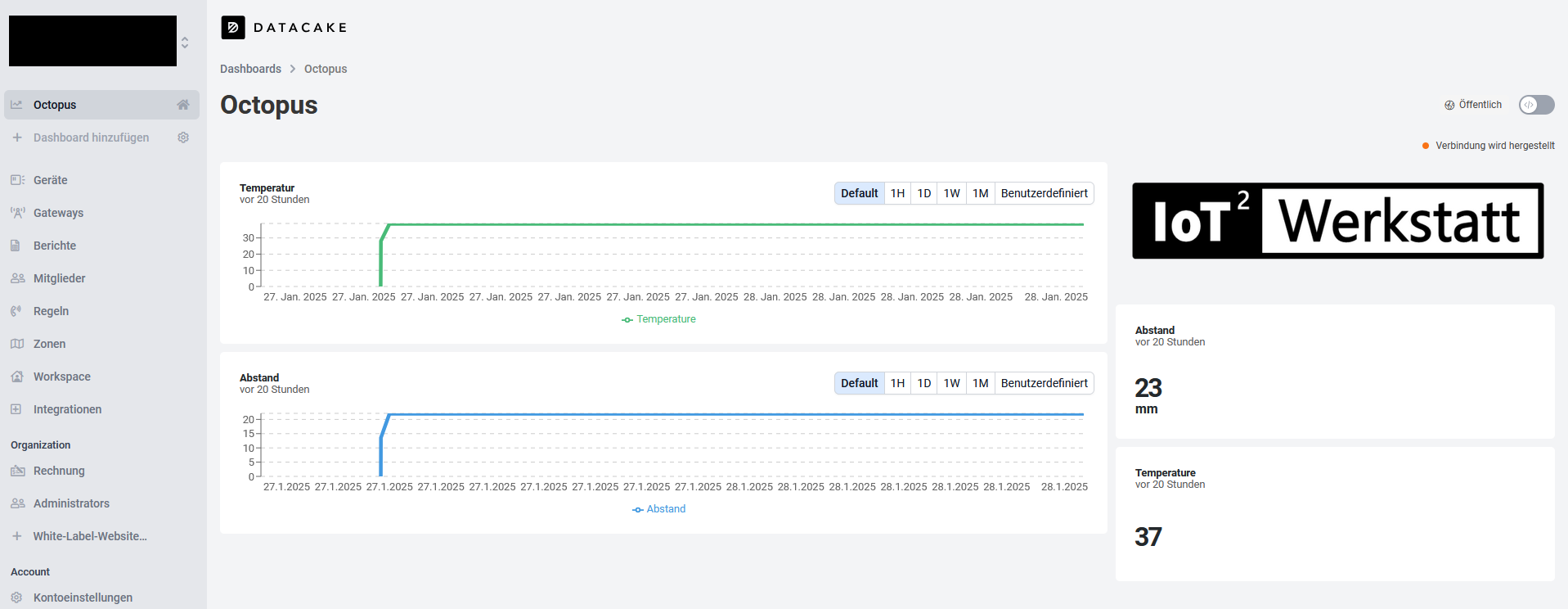Open dashboard settings gear icon in sidebar

(x=183, y=138)
